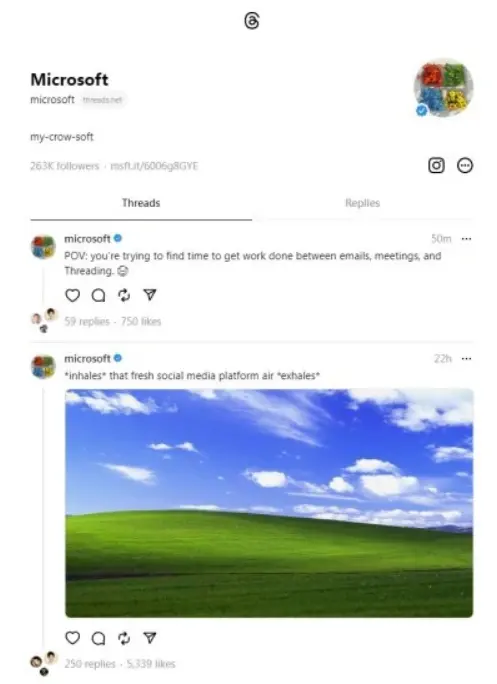Comment on the inhales fresh air post
Image resolution: width=497 pixels, height=684 pixels.
pos(99,638)
